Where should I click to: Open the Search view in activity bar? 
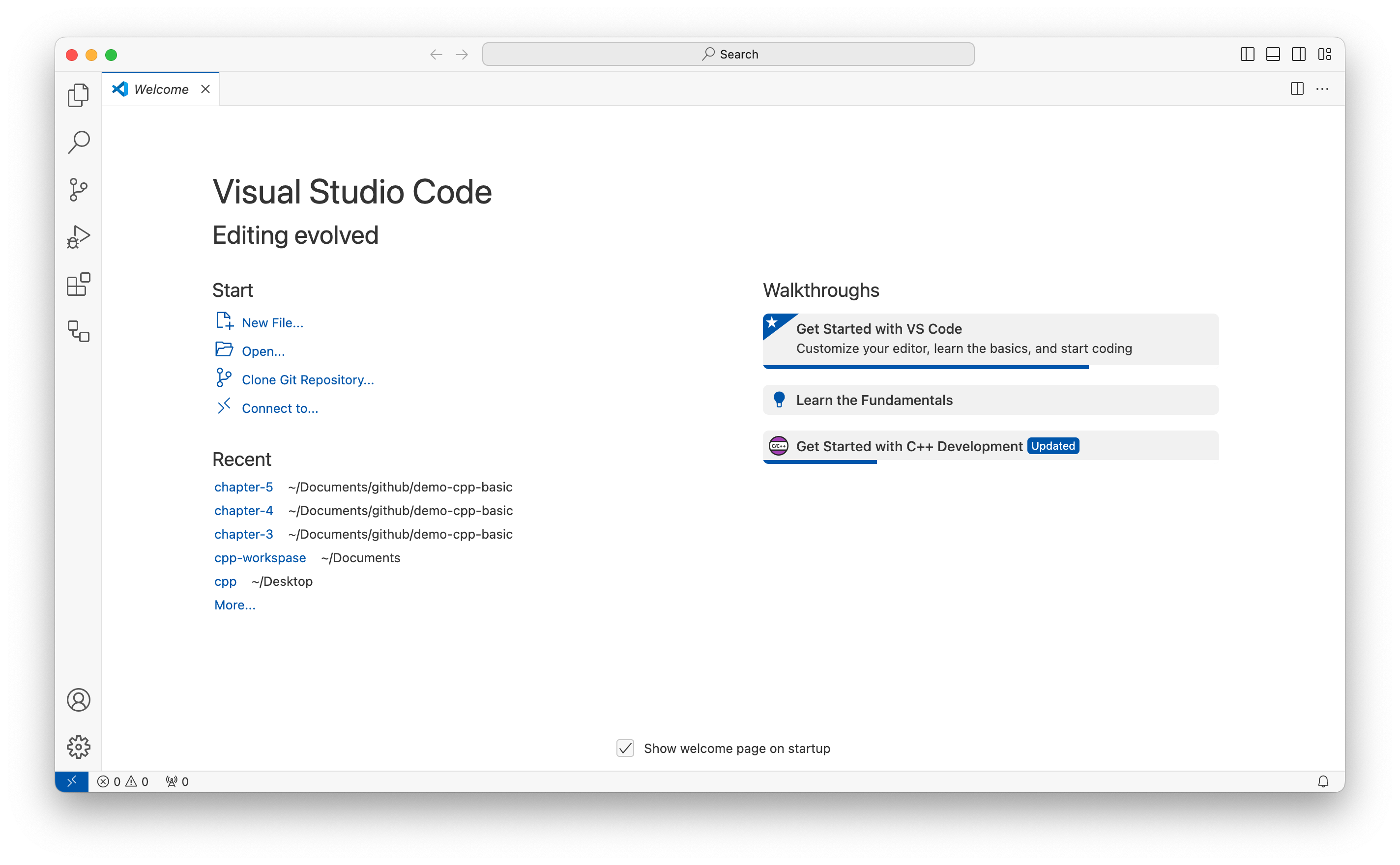click(x=78, y=143)
